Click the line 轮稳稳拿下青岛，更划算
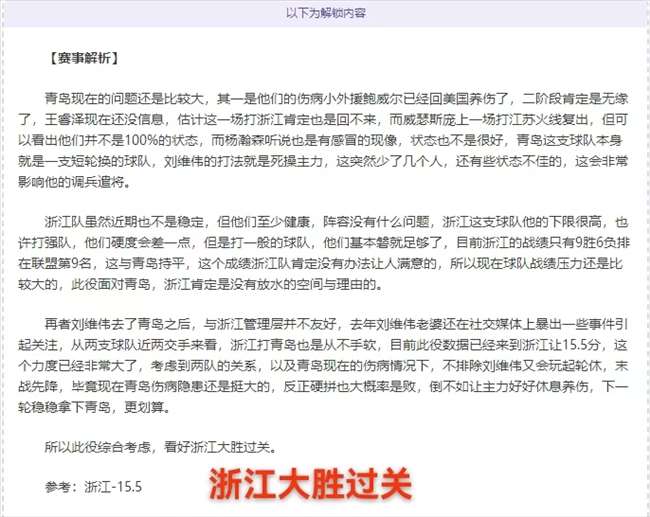Image resolution: width=650 pixels, height=517 pixels. click(x=94, y=407)
